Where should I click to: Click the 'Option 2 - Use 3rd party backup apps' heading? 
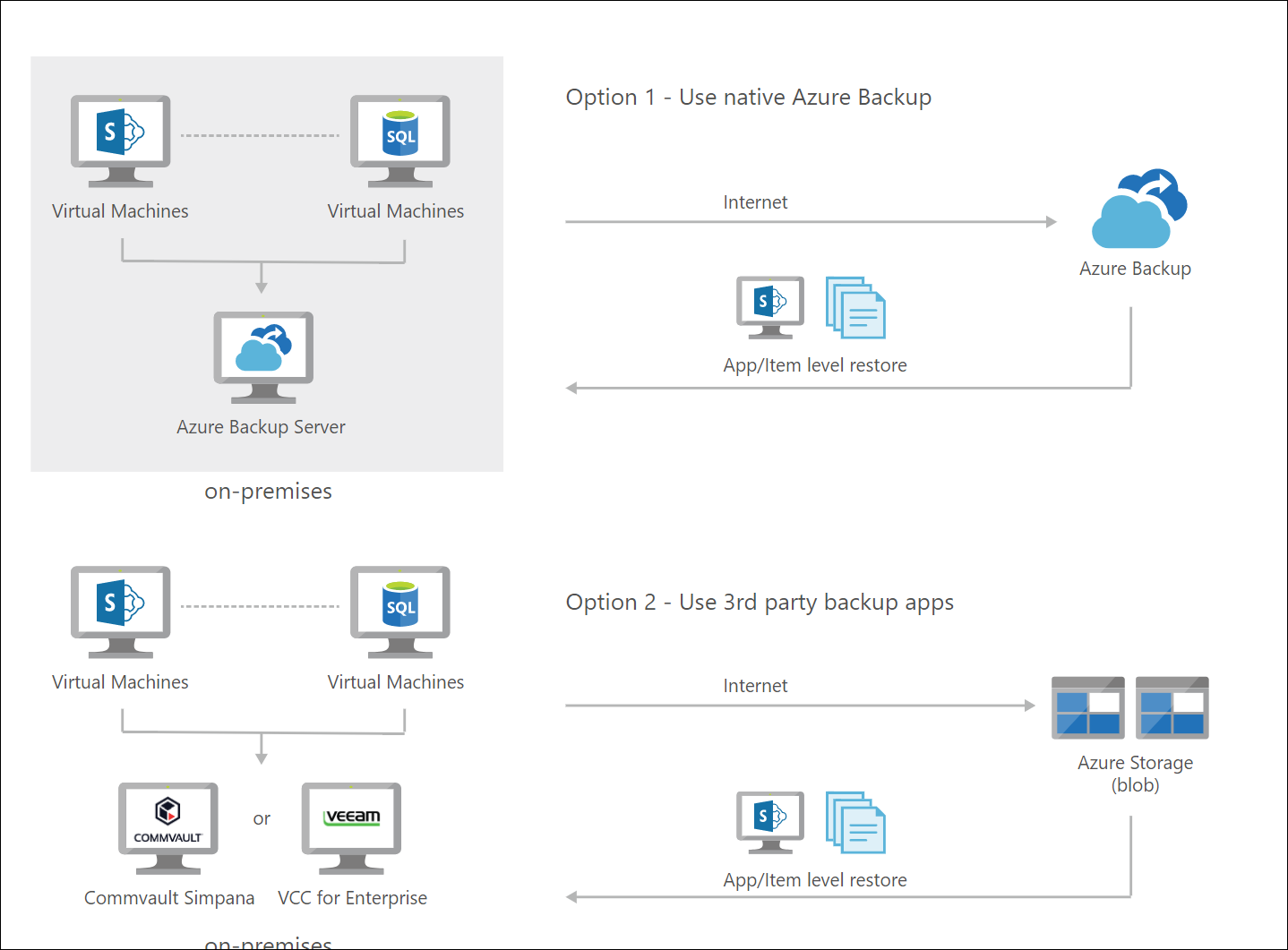(x=760, y=603)
